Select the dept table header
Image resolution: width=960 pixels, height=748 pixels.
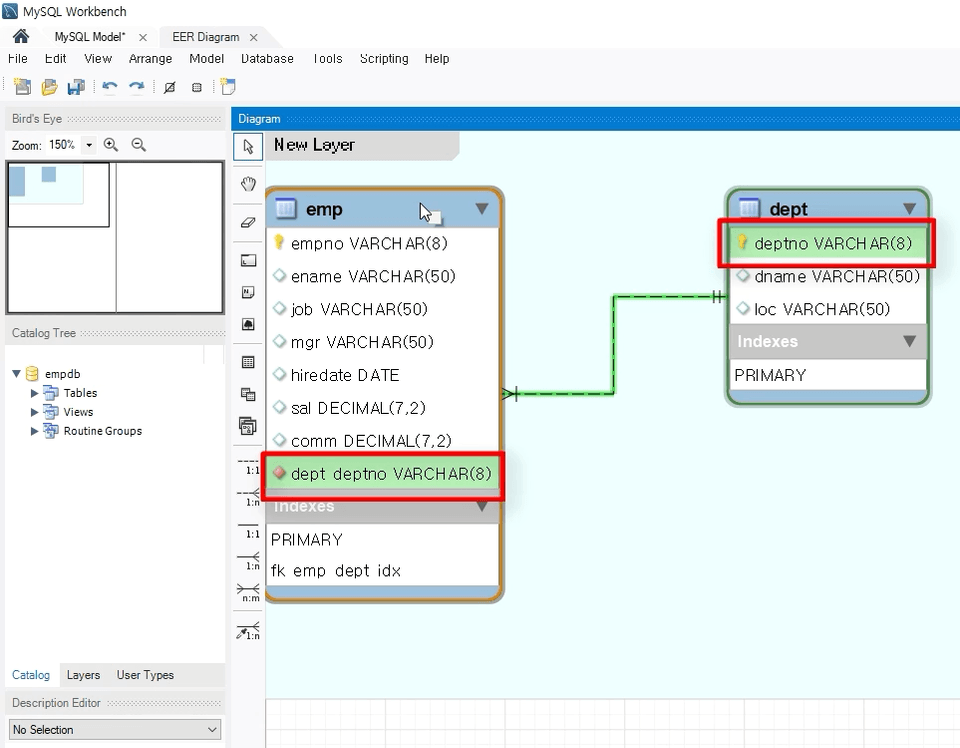pos(828,208)
